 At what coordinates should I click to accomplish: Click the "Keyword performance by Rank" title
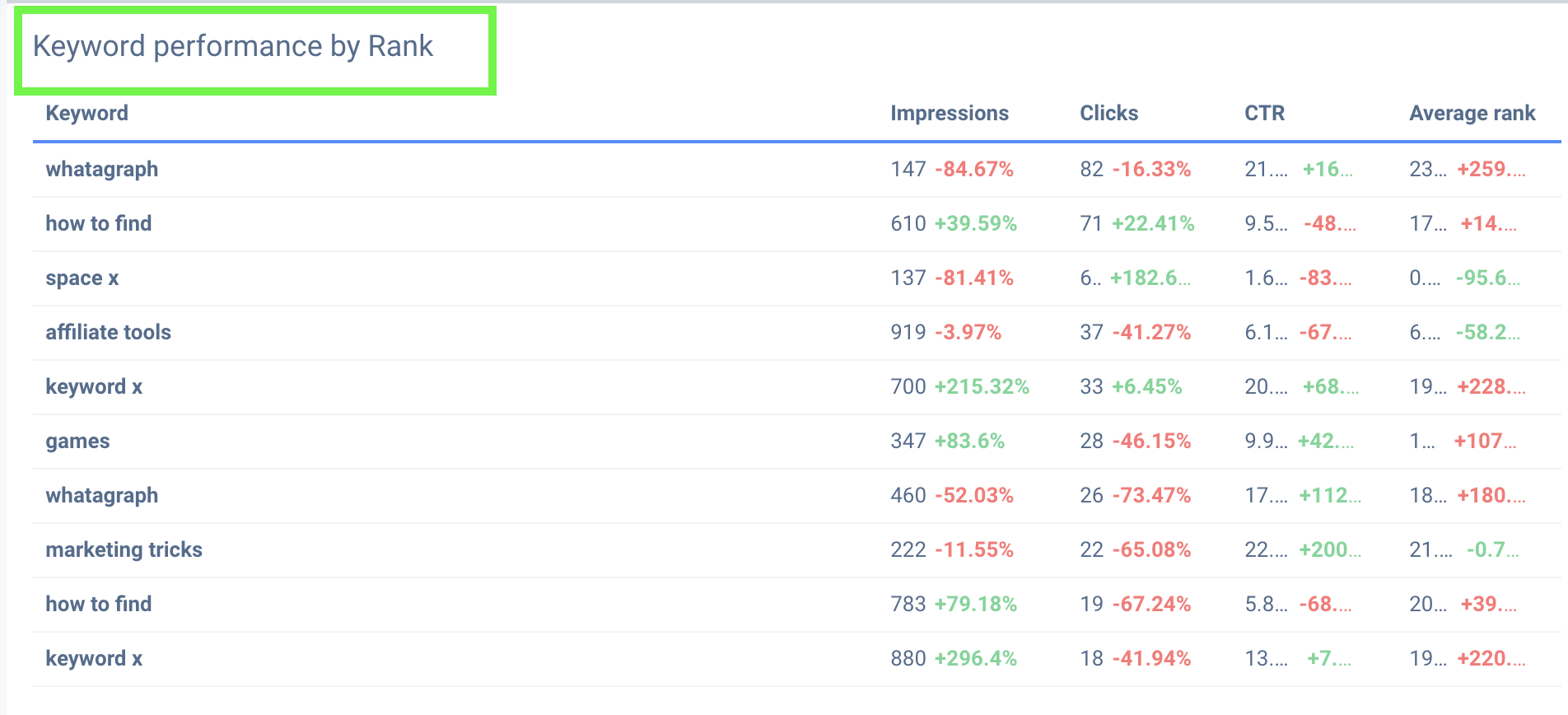tap(233, 47)
